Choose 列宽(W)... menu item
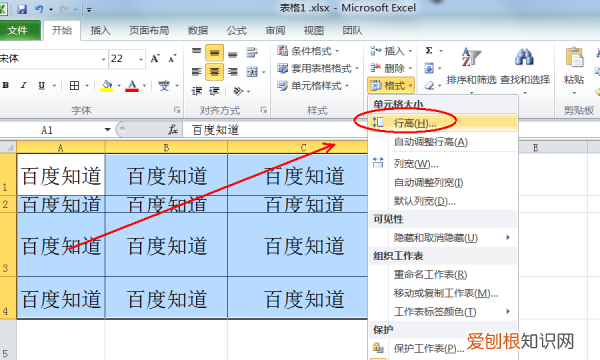 (442, 164)
